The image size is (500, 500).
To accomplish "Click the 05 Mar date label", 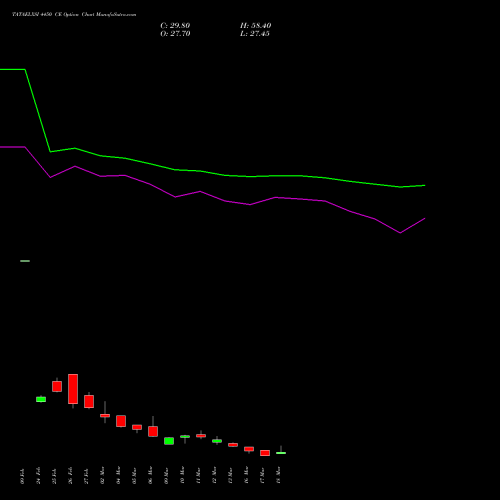I will click(x=134, y=475).
